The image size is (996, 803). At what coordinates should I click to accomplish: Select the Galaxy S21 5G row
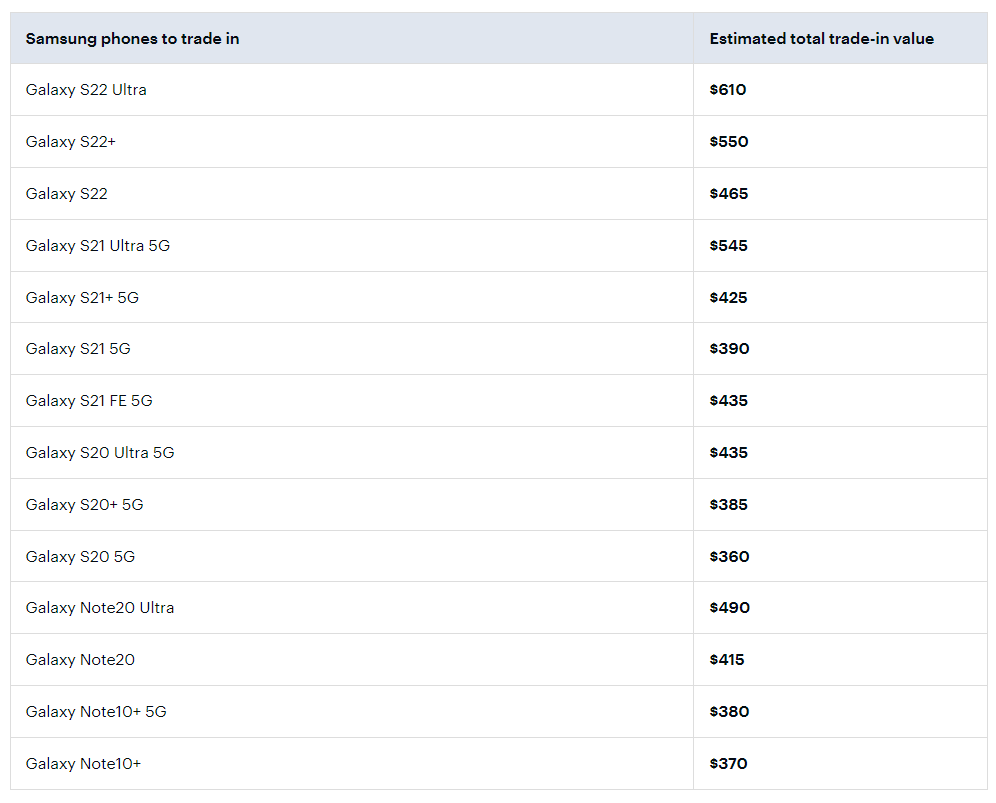pos(499,349)
